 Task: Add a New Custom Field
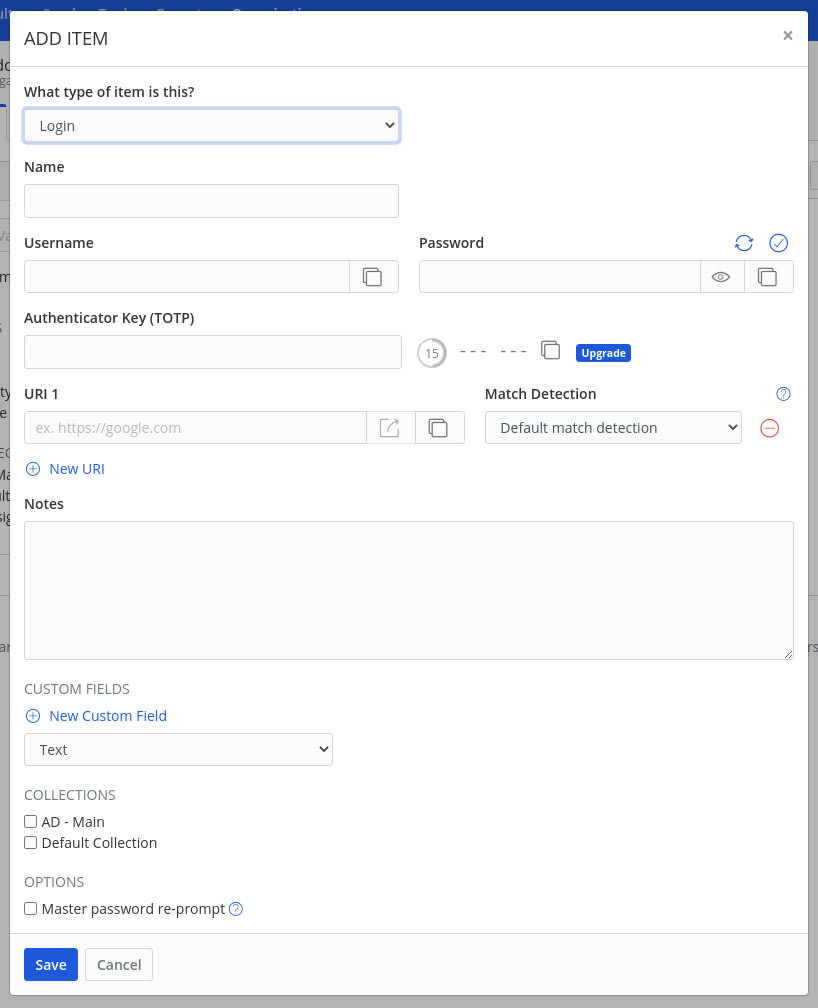tap(96, 715)
